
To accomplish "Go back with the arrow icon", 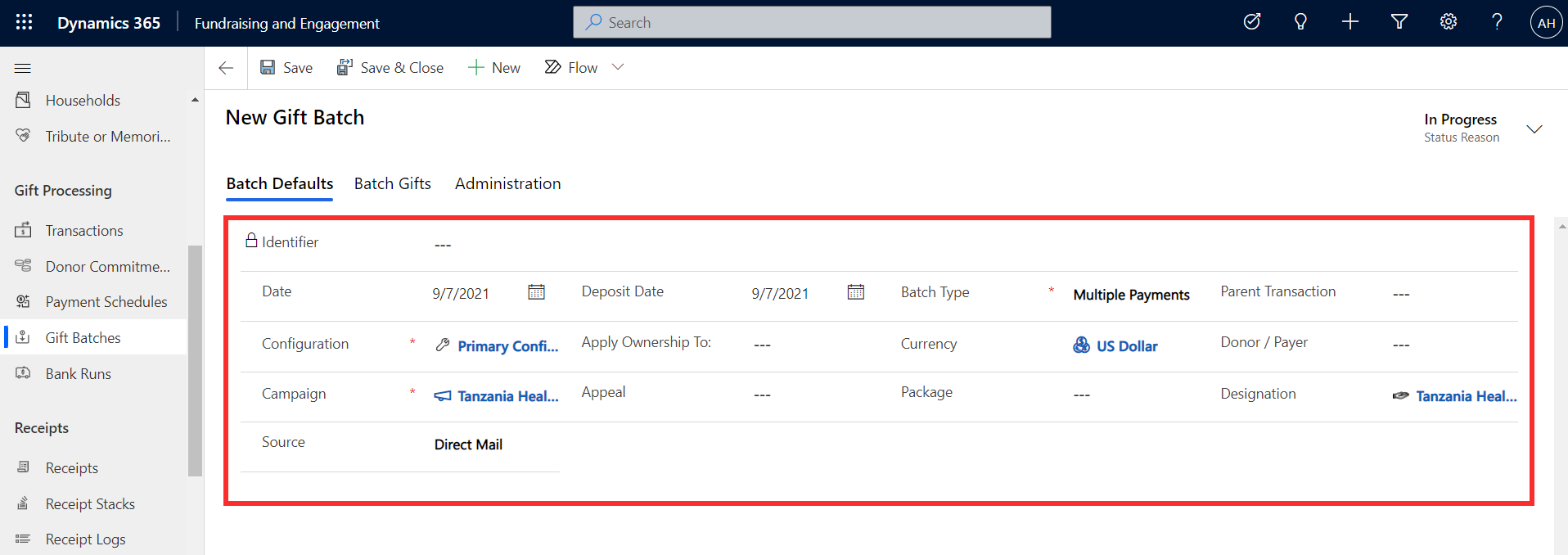I will (x=226, y=68).
